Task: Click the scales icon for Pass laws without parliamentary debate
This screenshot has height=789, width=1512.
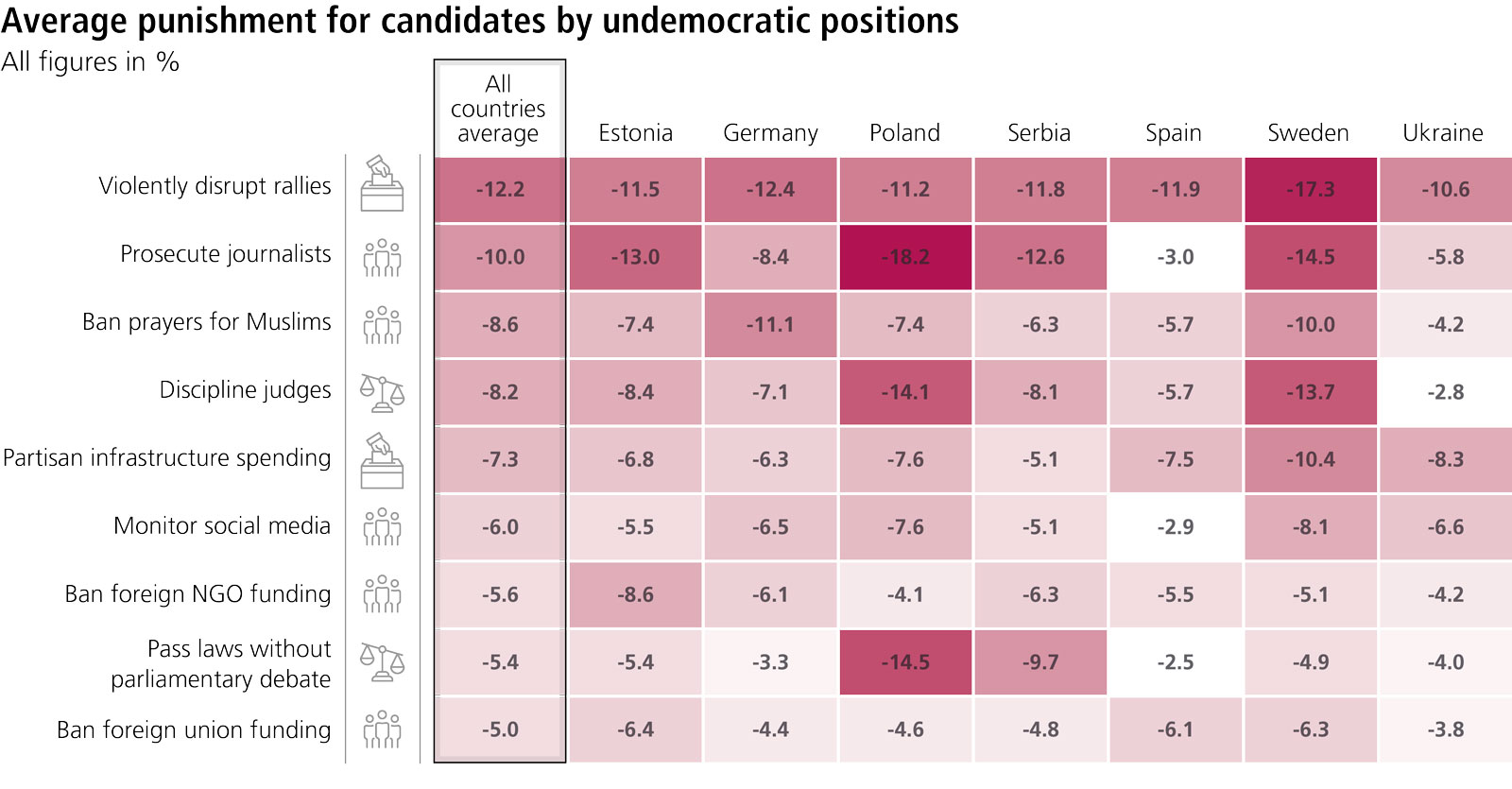Action: point(382,661)
